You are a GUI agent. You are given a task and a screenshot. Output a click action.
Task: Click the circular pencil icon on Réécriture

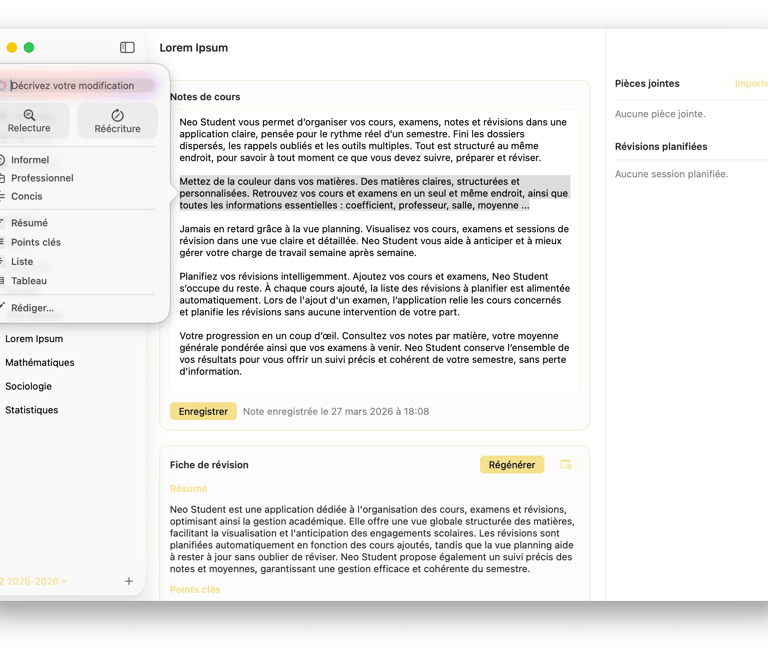[x=118, y=115]
